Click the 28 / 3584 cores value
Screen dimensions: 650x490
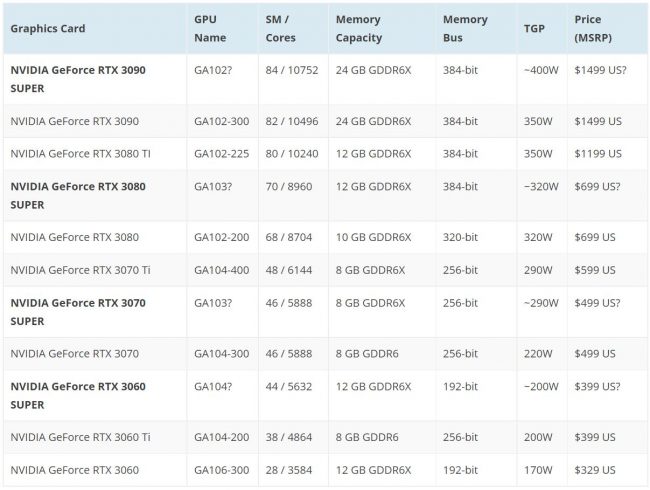289,470
